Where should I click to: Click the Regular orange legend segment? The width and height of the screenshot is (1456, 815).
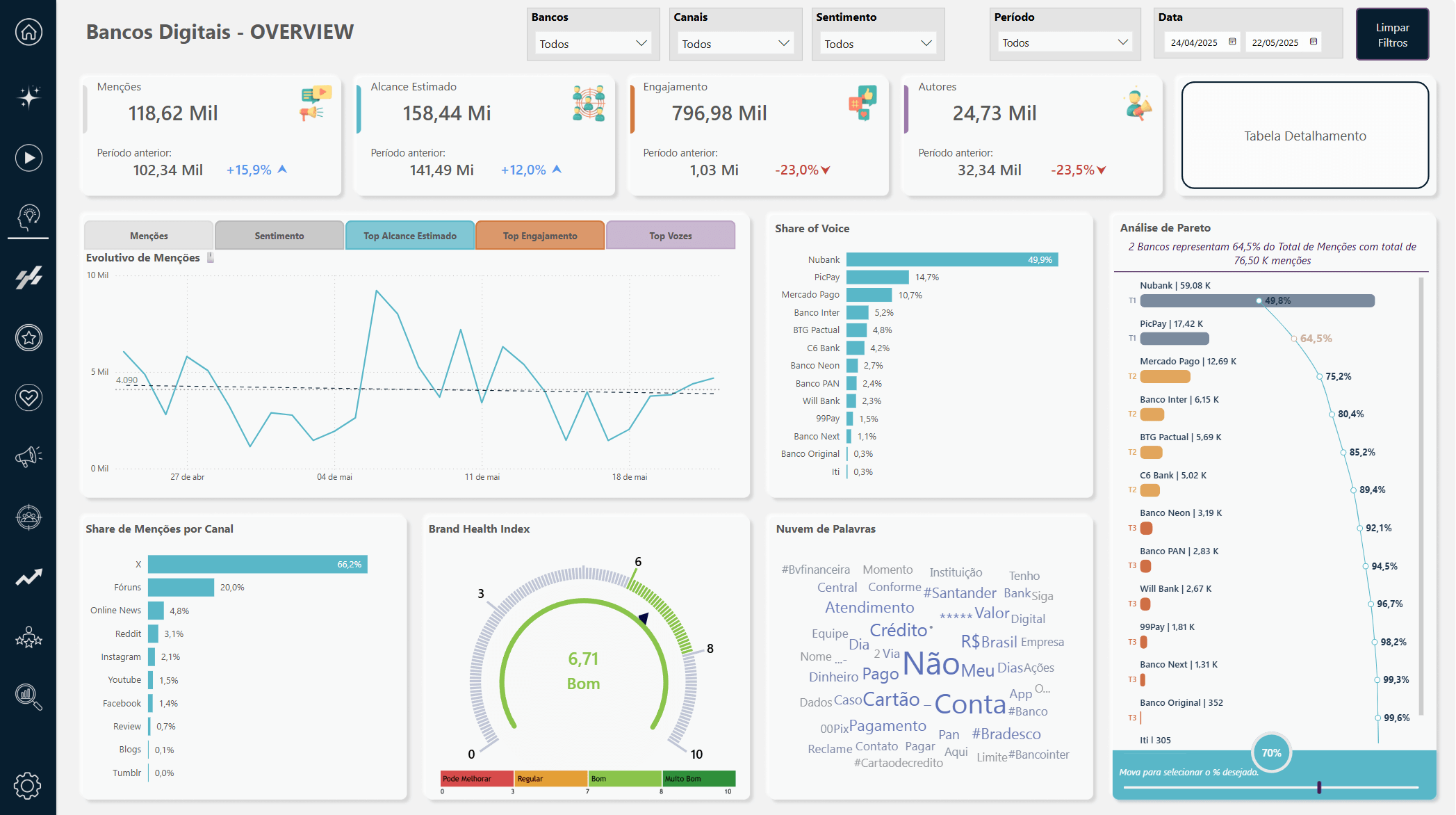[x=551, y=778]
